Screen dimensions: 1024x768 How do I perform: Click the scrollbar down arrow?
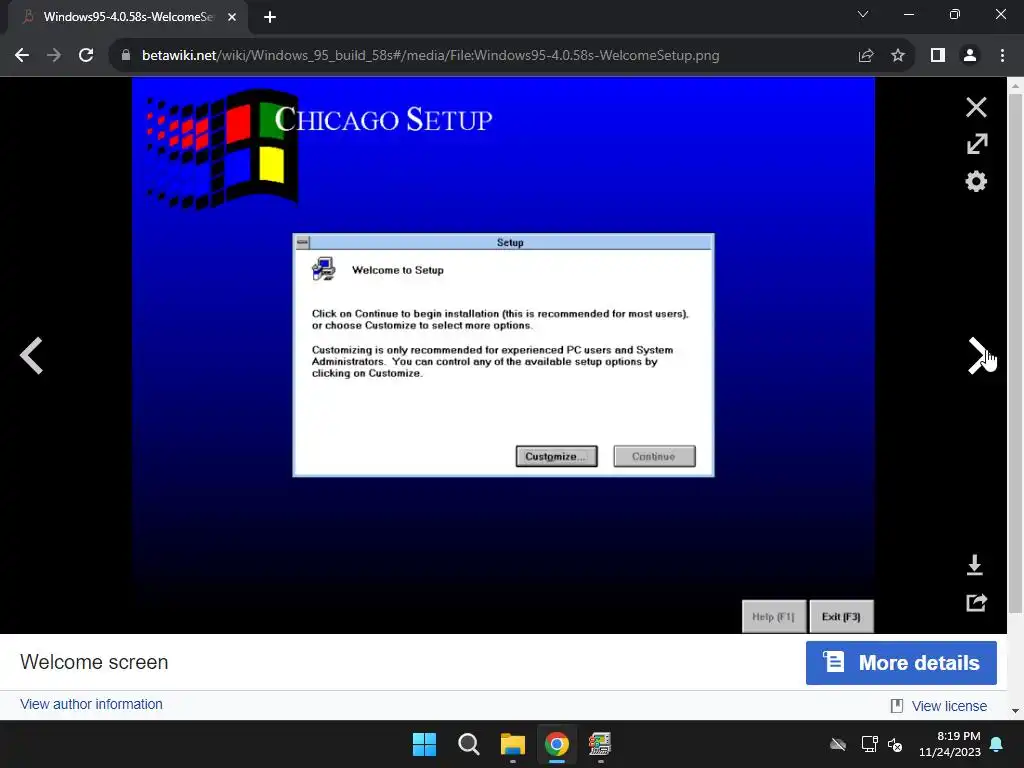[x=1015, y=711]
